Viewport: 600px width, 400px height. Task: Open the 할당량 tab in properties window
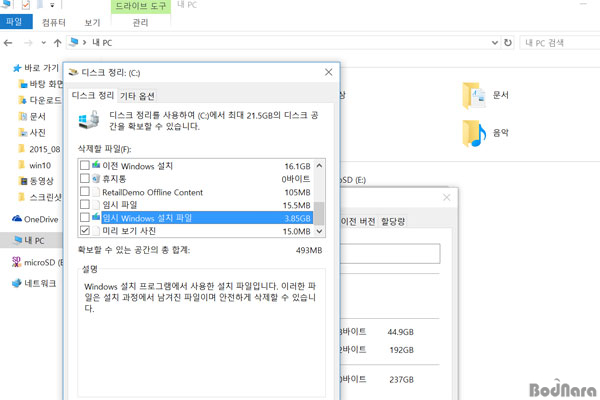[393, 221]
